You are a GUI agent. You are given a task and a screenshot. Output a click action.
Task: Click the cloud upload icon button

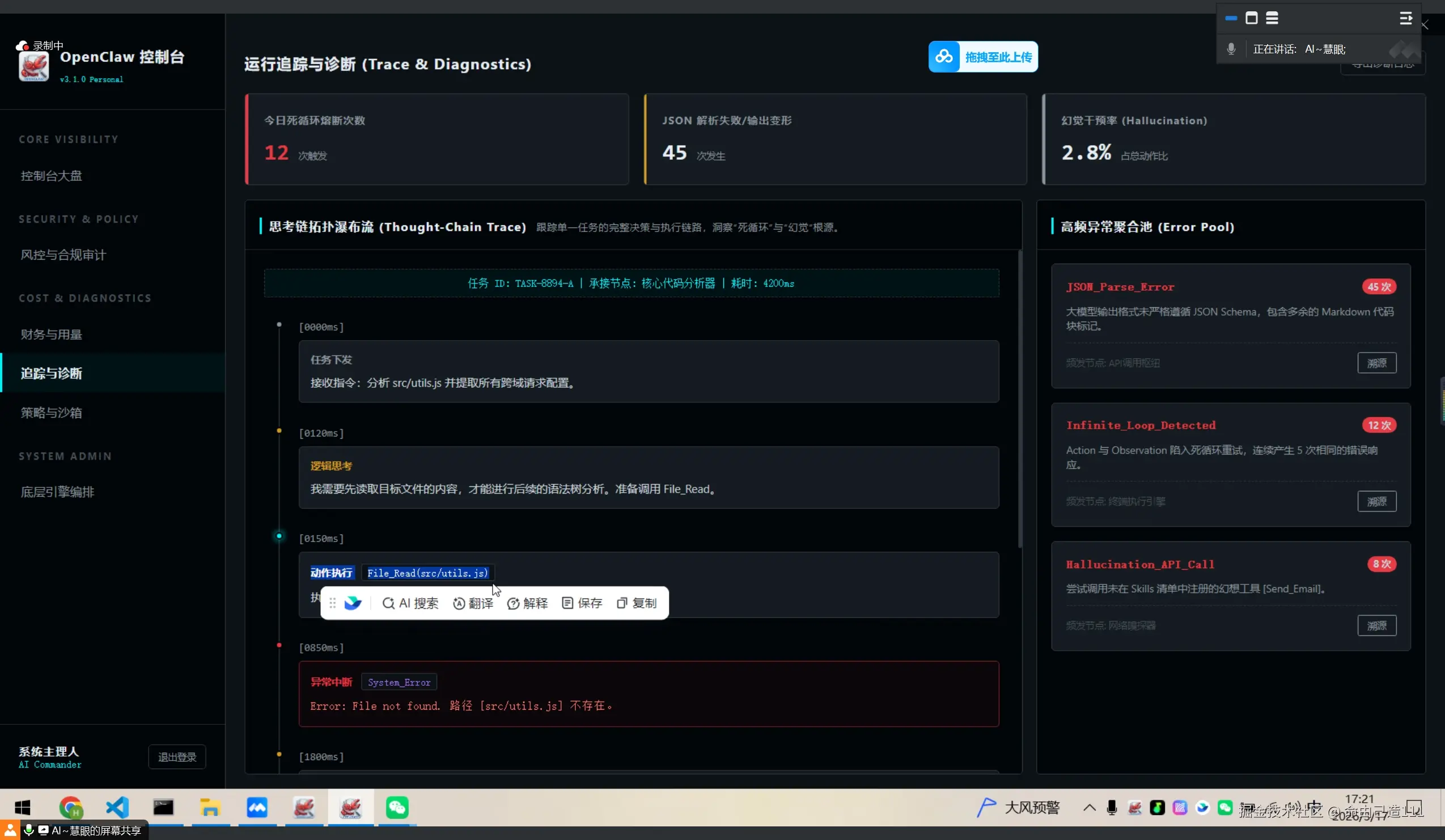[944, 57]
